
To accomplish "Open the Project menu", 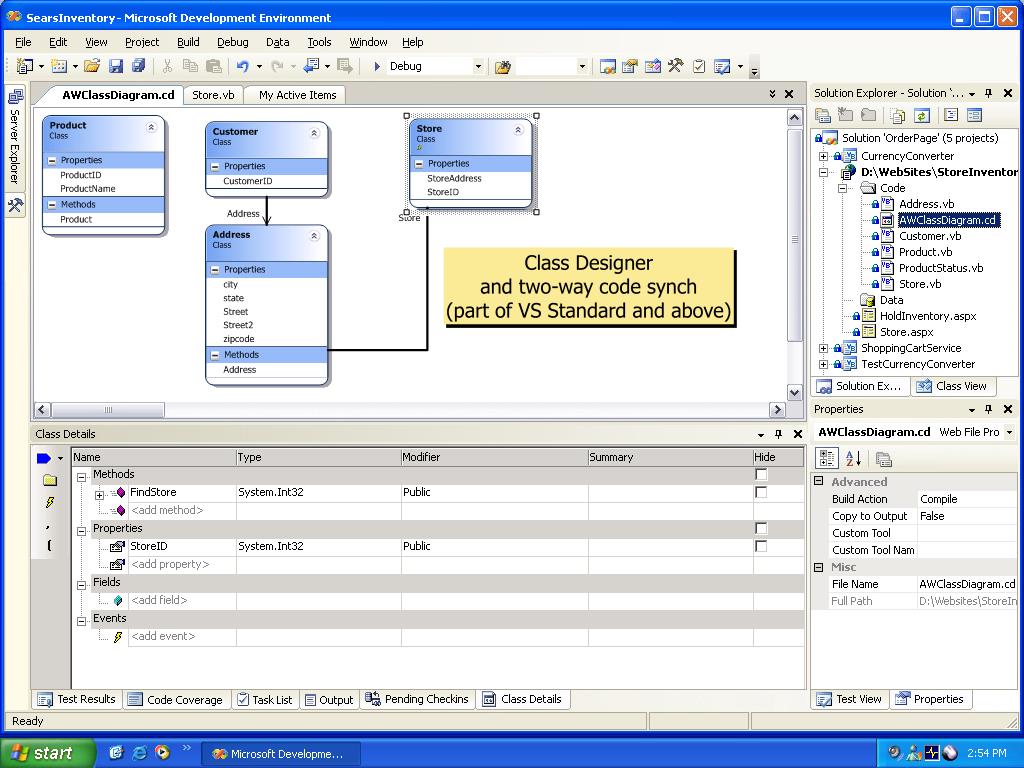I will 142,42.
